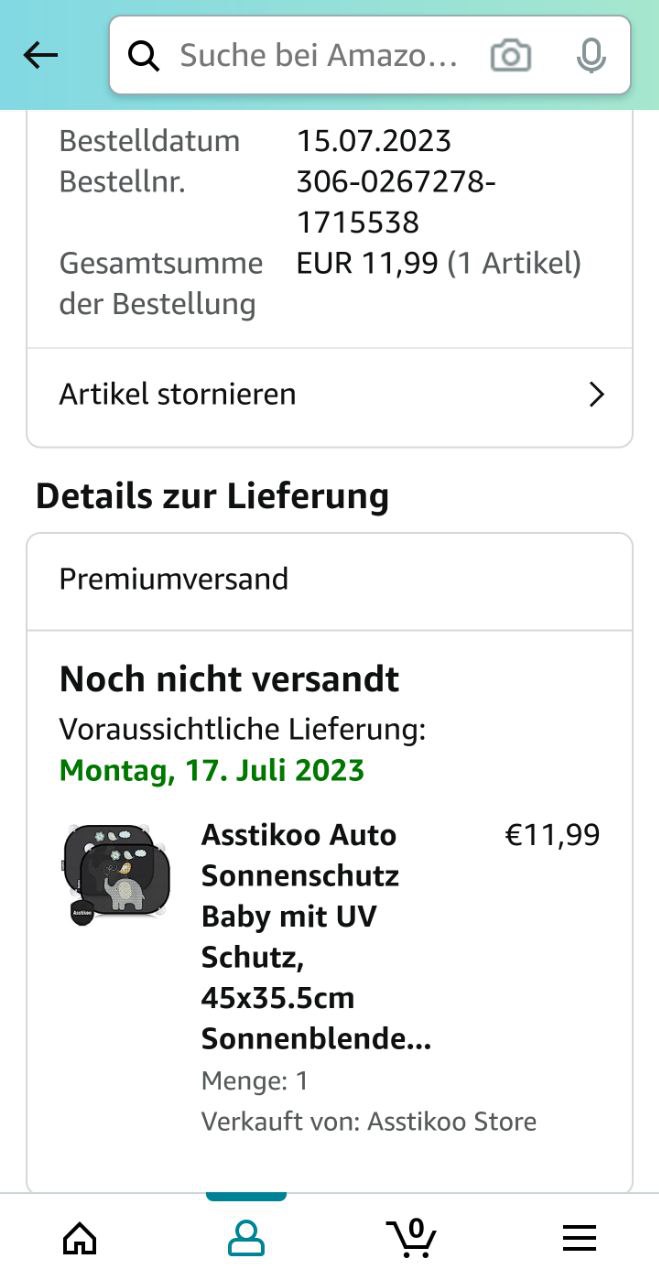Tap chevron next to Artikel stornieren
659x1280 pixels.
tap(597, 395)
